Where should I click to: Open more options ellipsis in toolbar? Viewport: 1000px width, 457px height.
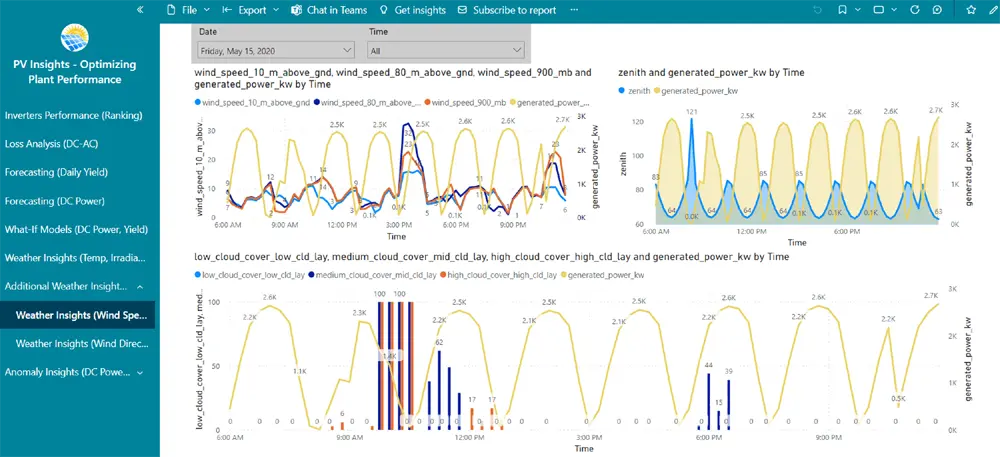coord(574,10)
